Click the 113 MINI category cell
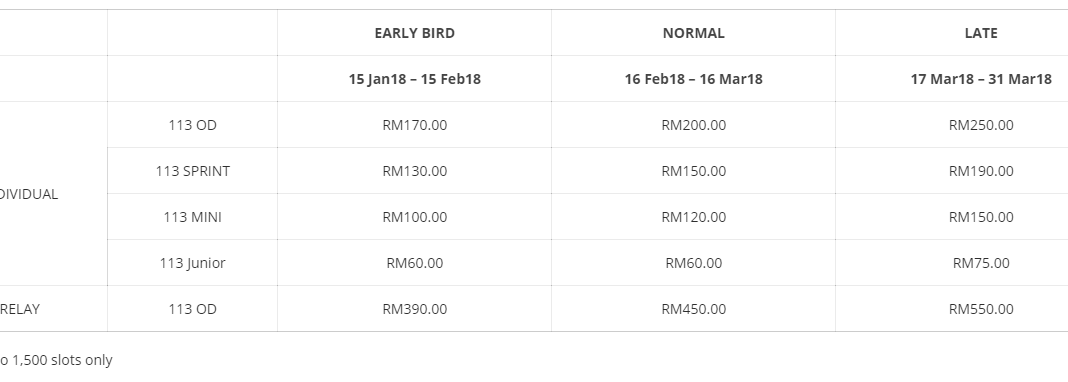This screenshot has height=382, width=1068. click(192, 217)
